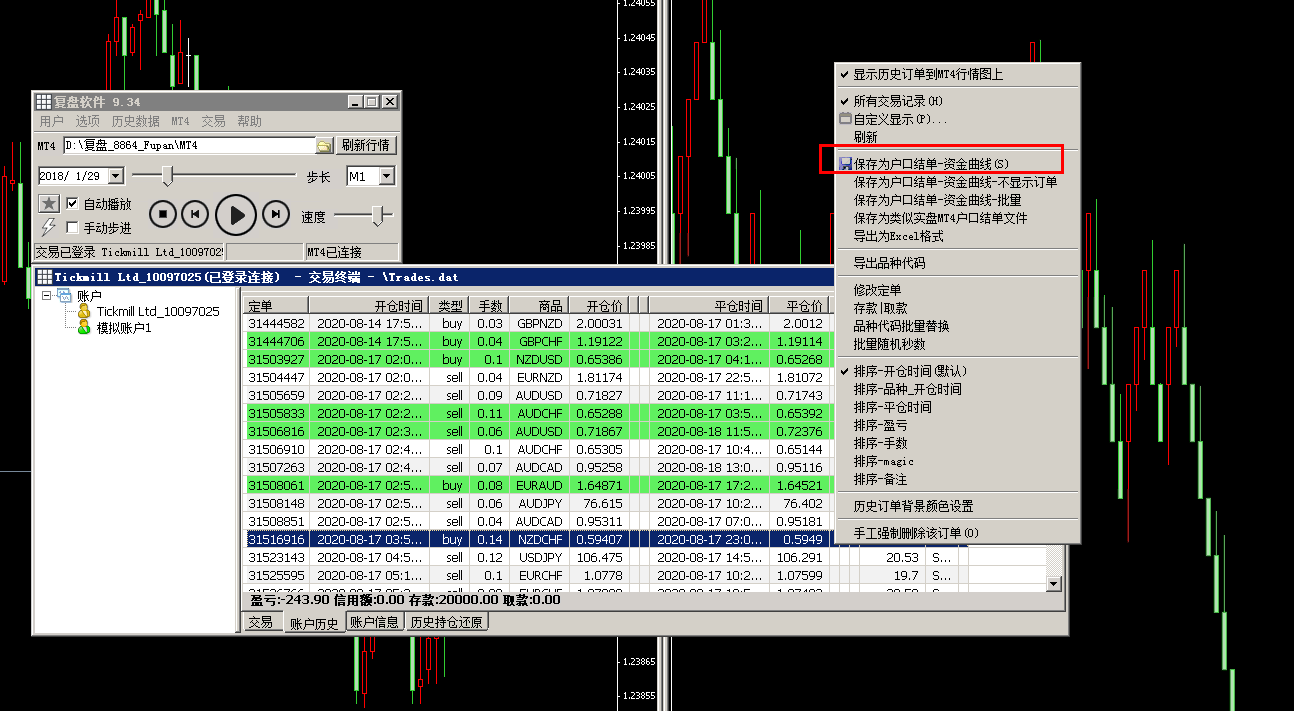Click the step backward button
Viewport: 1294px width, 711px height.
[197, 213]
